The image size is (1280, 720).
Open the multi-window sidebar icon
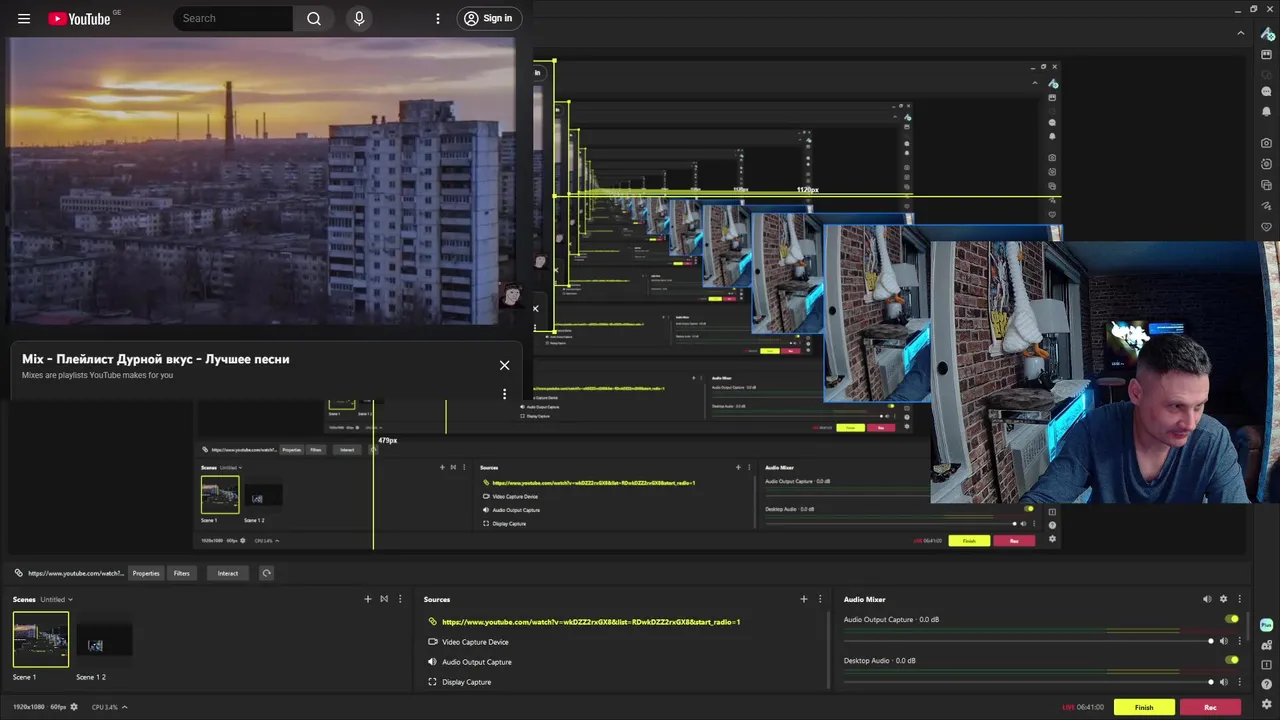tap(1267, 185)
